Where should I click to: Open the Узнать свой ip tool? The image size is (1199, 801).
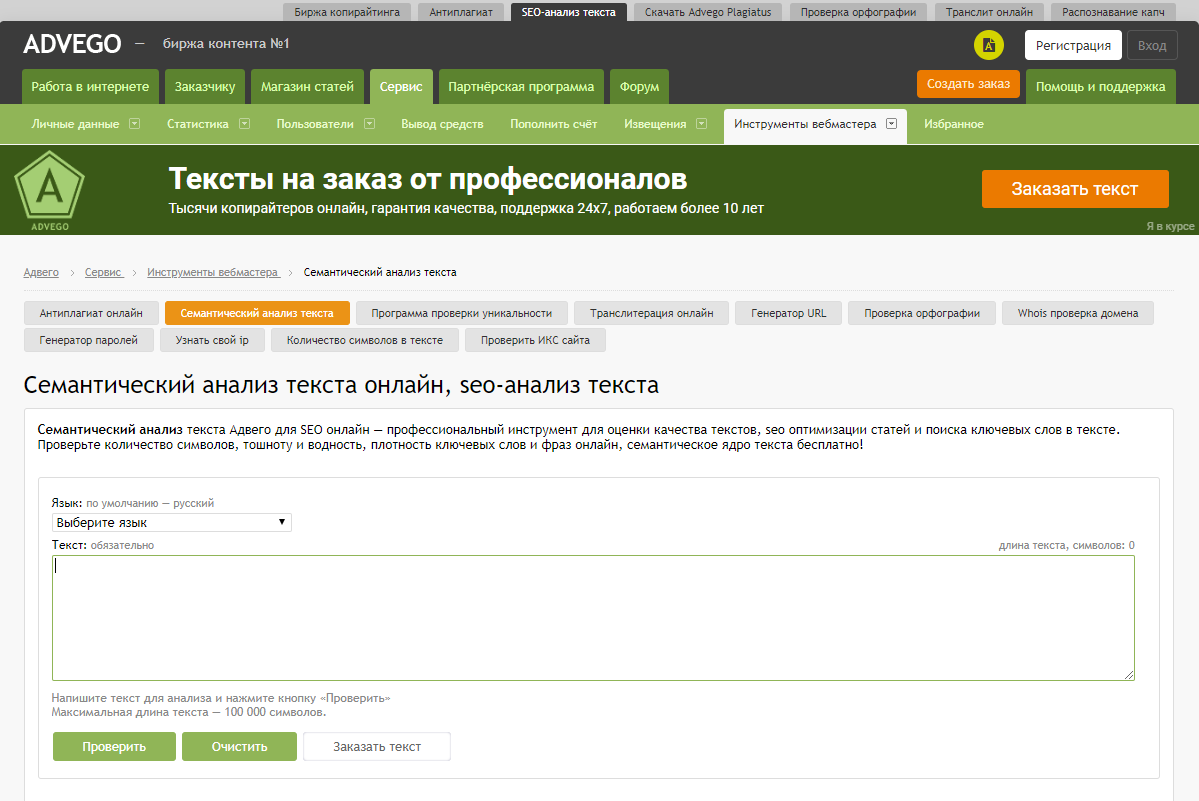(x=212, y=340)
